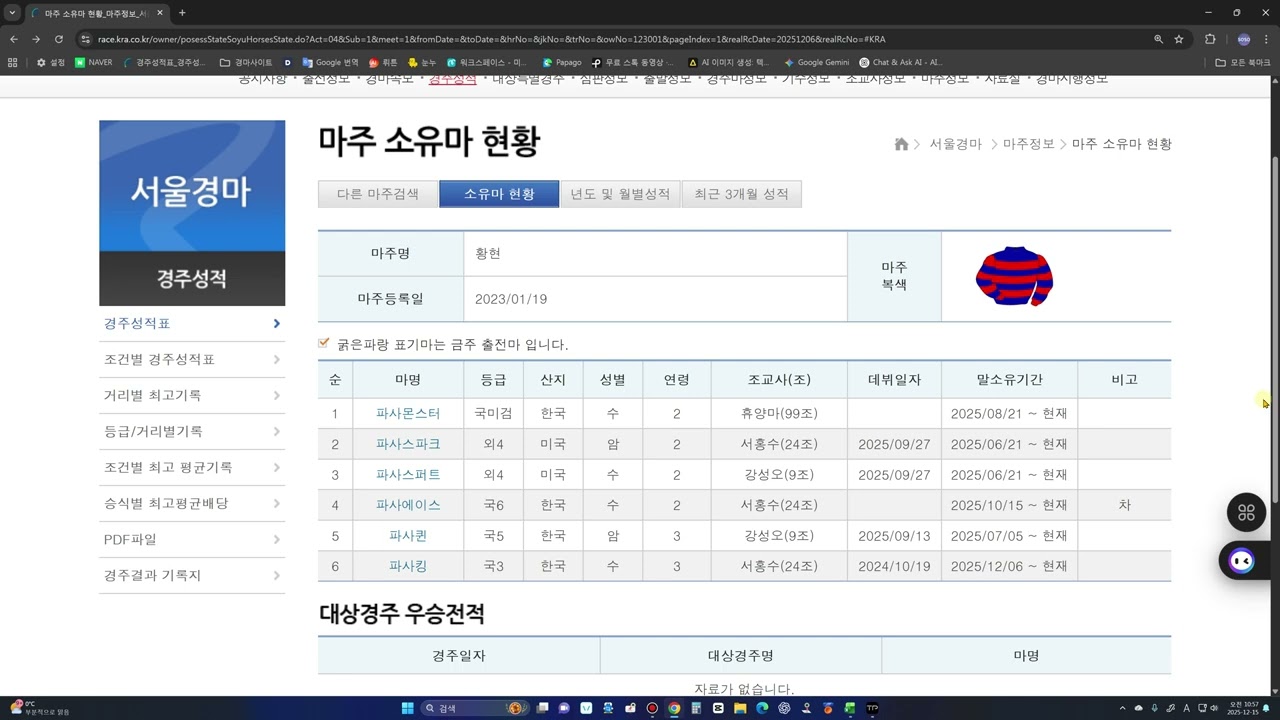Click the page vertical scrollbar
Image resolution: width=1280 pixels, height=720 pixels.
pos(1274,330)
